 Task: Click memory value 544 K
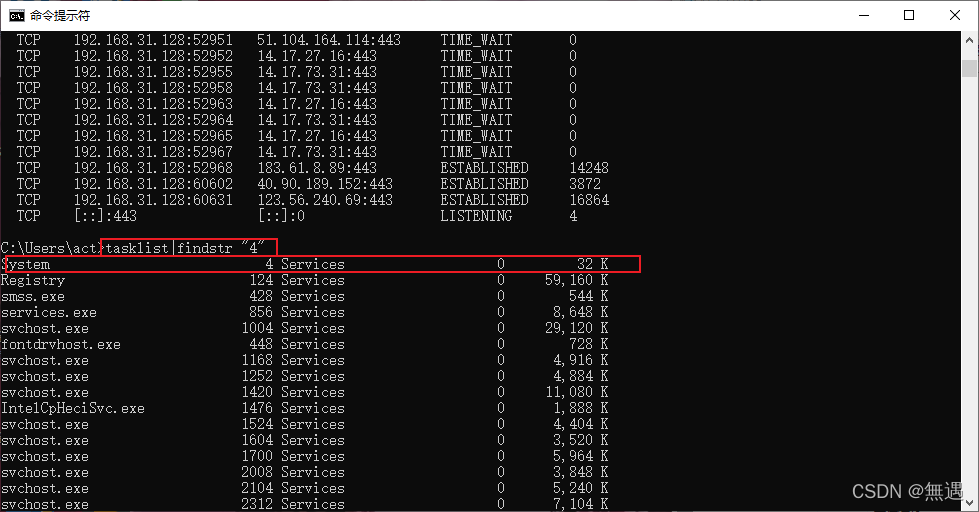pyautogui.click(x=588, y=297)
